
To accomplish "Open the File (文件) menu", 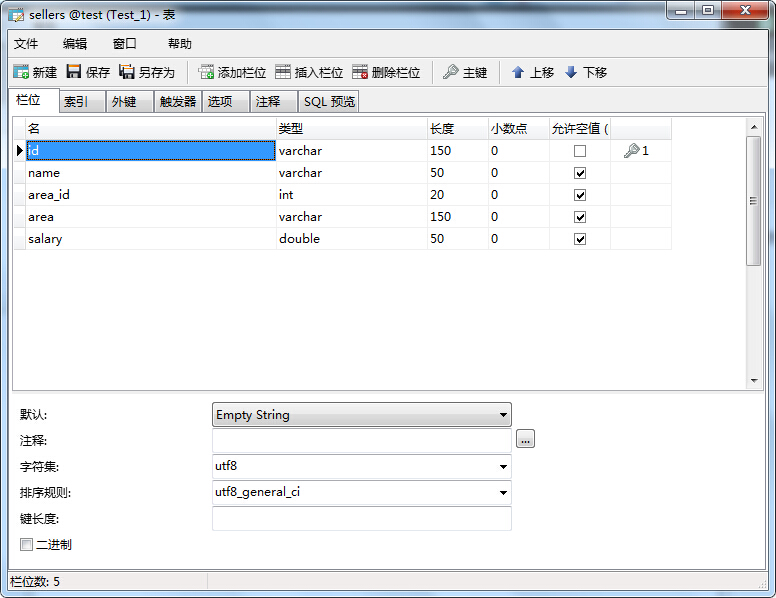I will point(26,44).
